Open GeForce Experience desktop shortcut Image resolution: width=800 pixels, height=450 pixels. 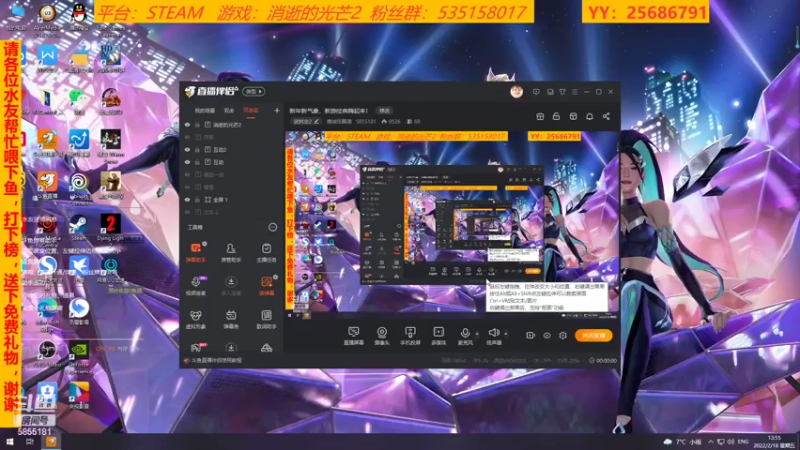tap(79, 358)
